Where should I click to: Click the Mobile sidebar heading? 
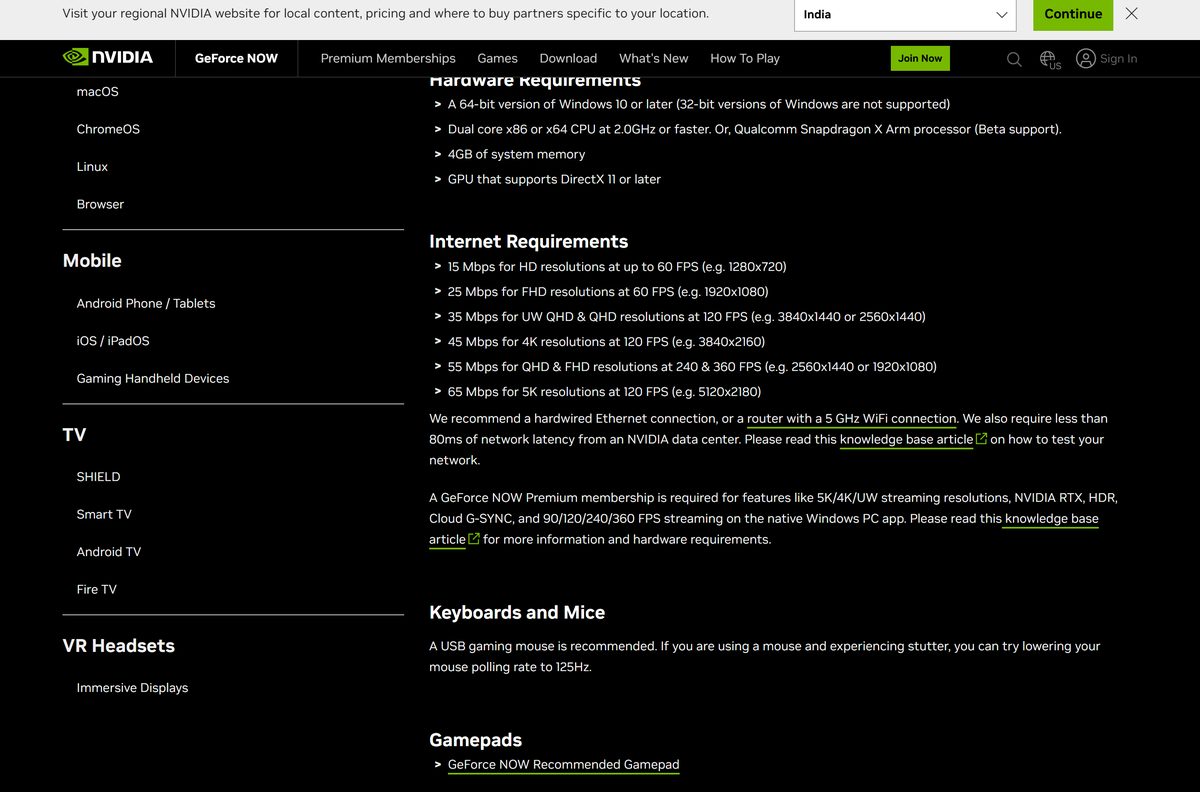(92, 260)
